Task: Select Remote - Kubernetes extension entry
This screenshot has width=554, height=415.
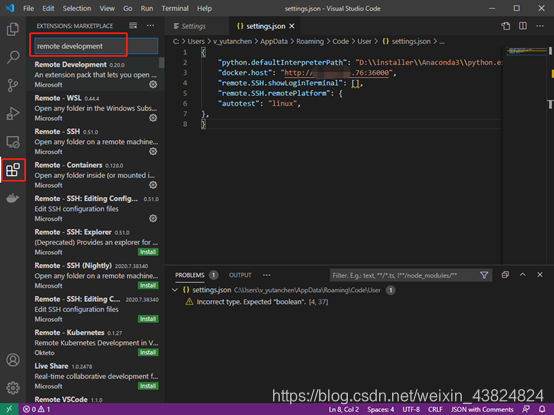Action: point(96,342)
